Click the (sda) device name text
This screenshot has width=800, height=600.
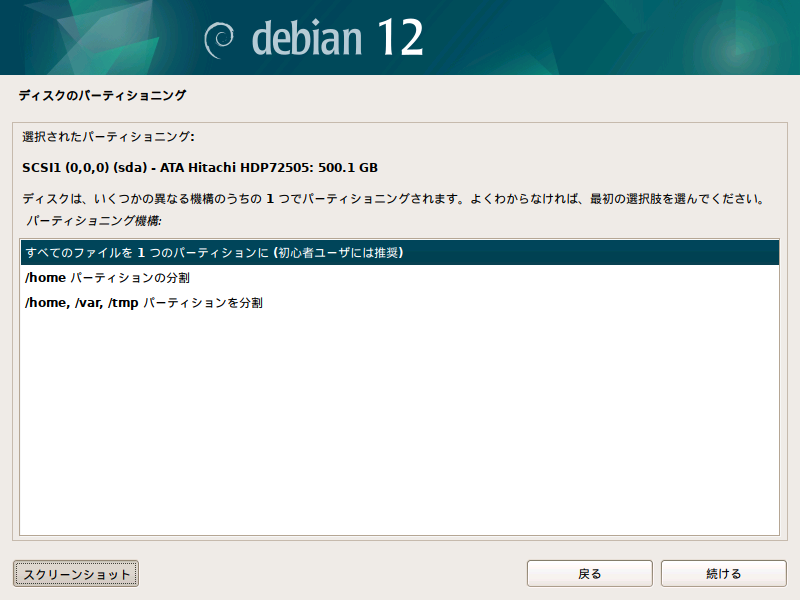click(x=130, y=168)
